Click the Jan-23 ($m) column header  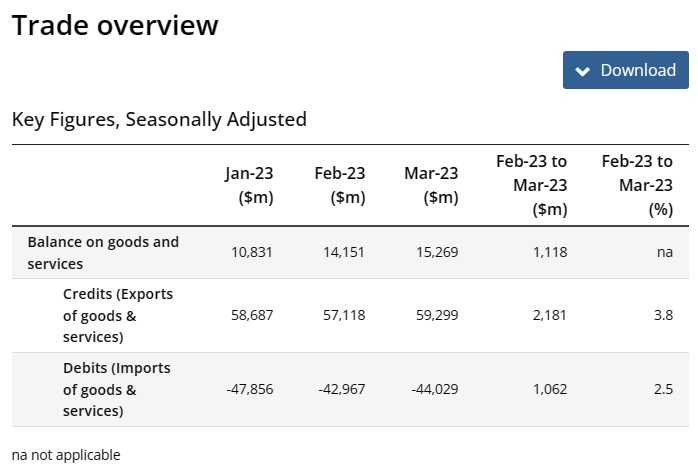pyautogui.click(x=249, y=185)
